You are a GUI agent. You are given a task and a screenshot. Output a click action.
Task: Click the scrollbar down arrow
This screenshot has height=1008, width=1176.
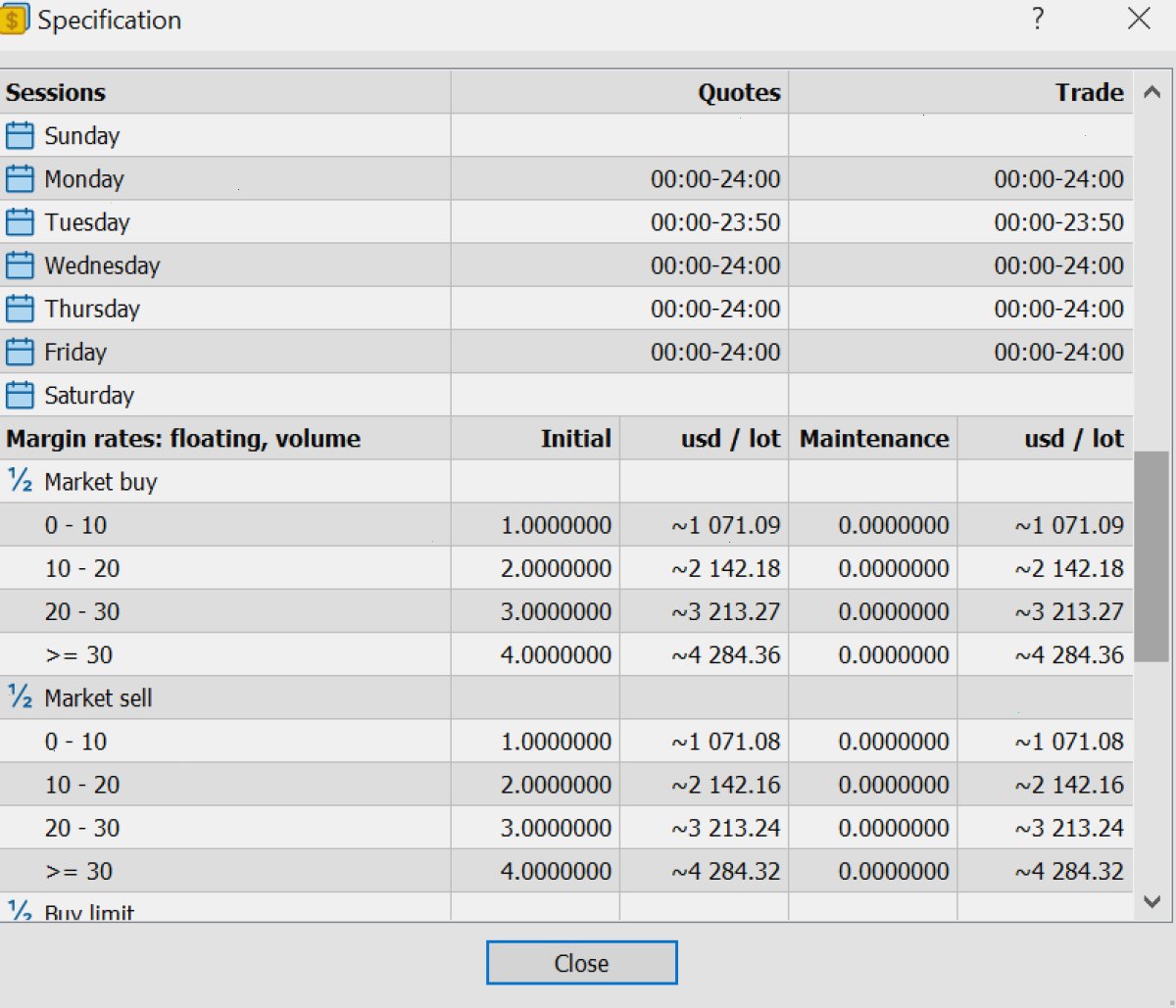pyautogui.click(x=1152, y=901)
